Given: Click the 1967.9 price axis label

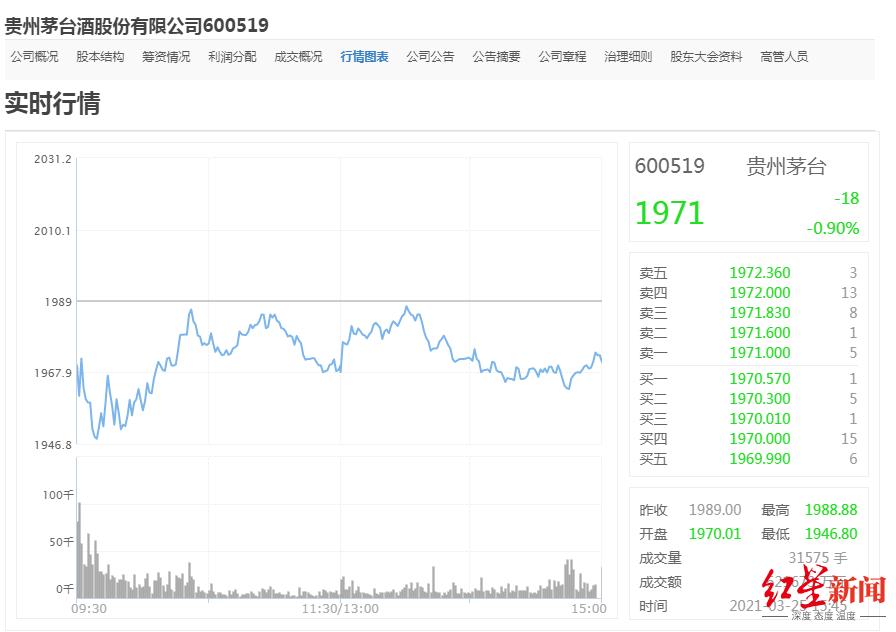Looking at the screenshot, I should 53,373.
